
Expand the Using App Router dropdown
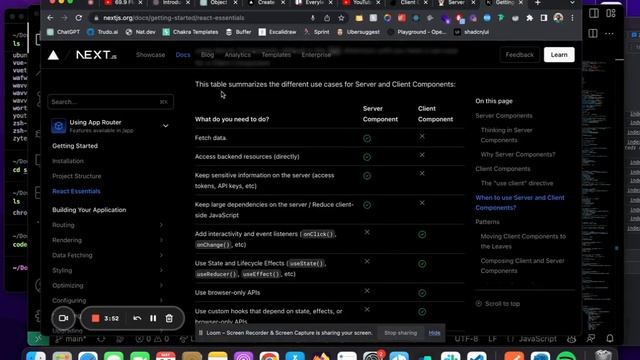165,126
